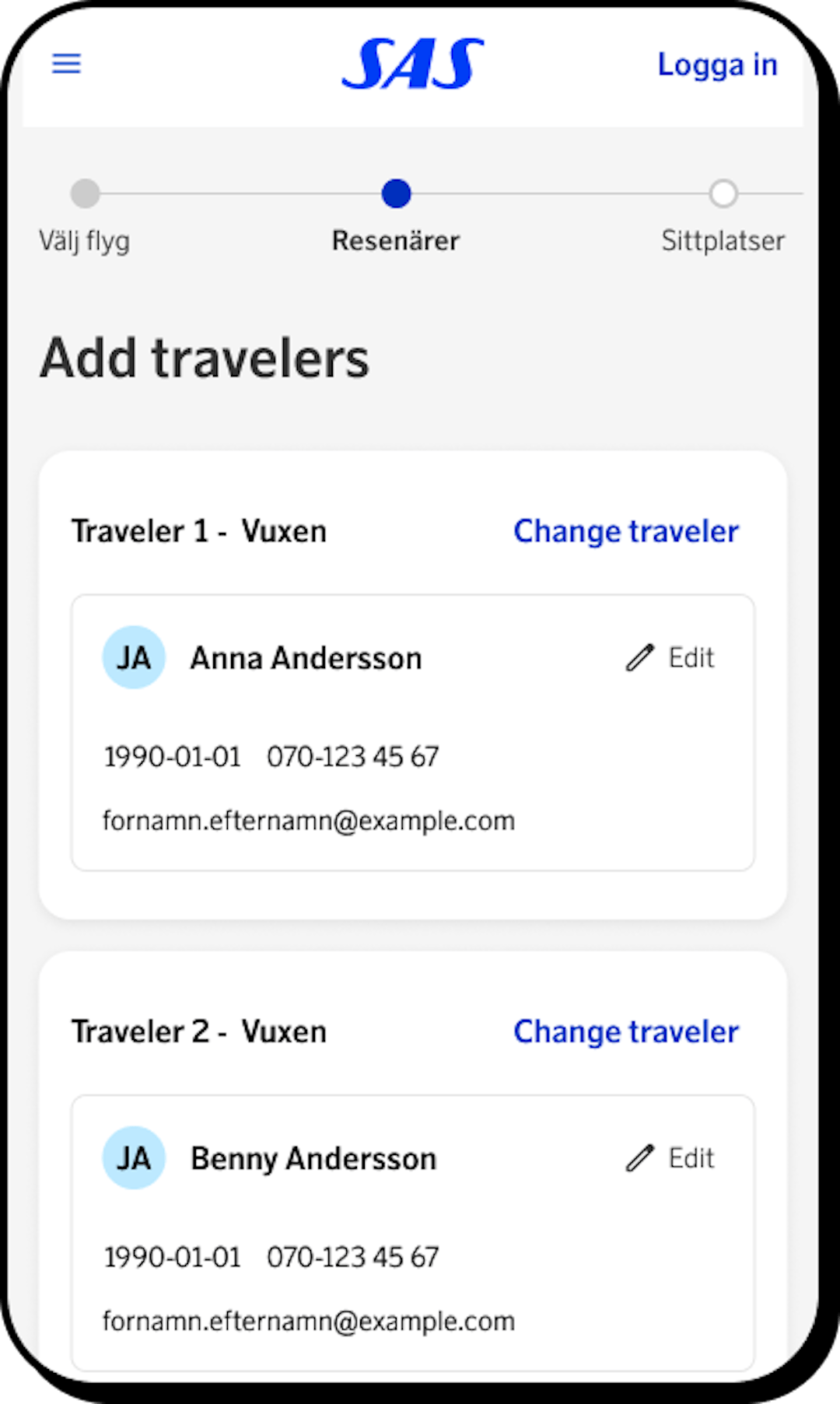Viewport: 840px width, 1404px height.
Task: Click the Resenärer step indicator dot
Action: click(396, 194)
